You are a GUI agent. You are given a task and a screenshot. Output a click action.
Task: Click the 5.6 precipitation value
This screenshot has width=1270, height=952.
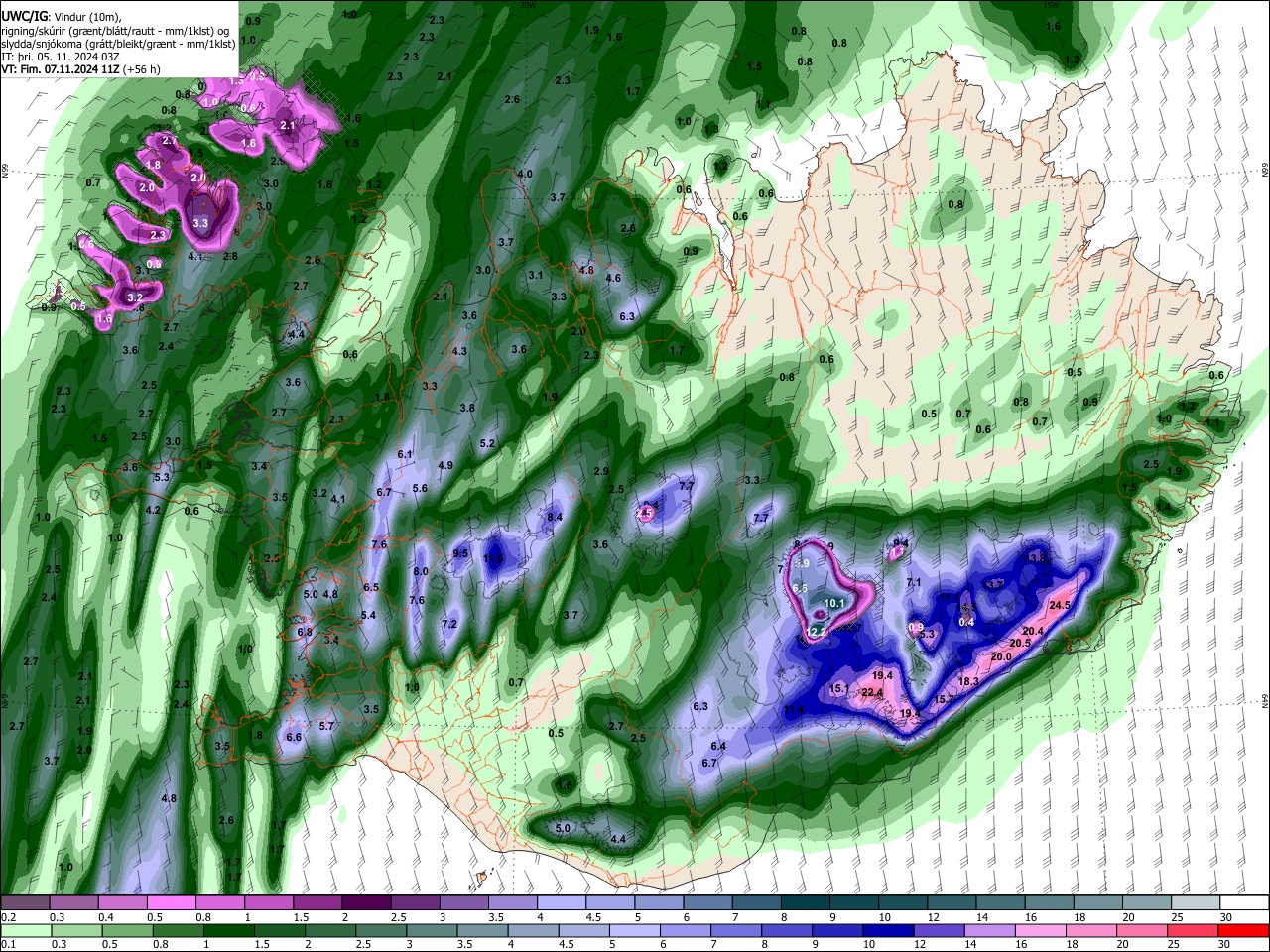420,488
